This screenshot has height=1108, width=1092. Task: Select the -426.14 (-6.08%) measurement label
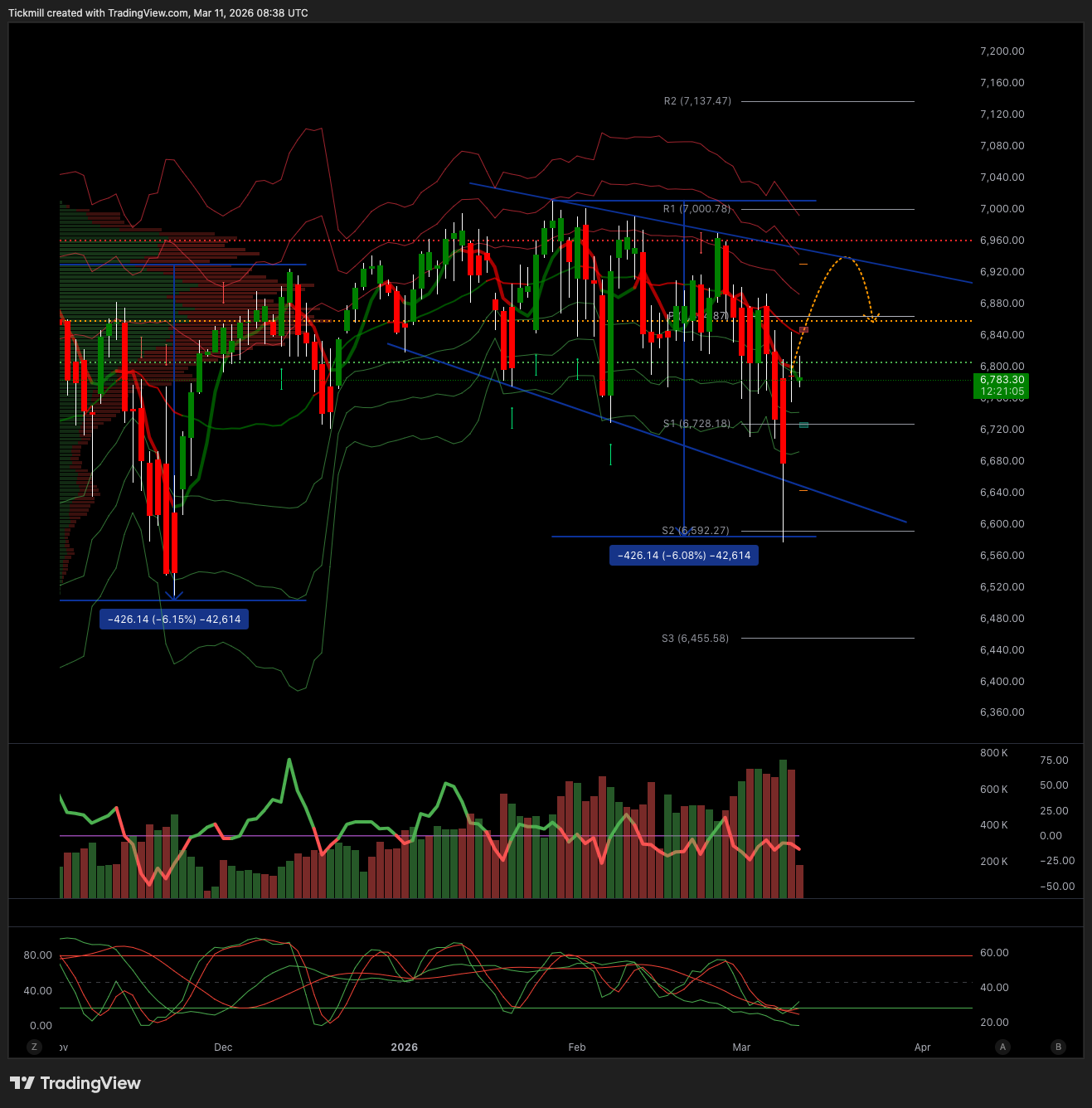[684, 556]
